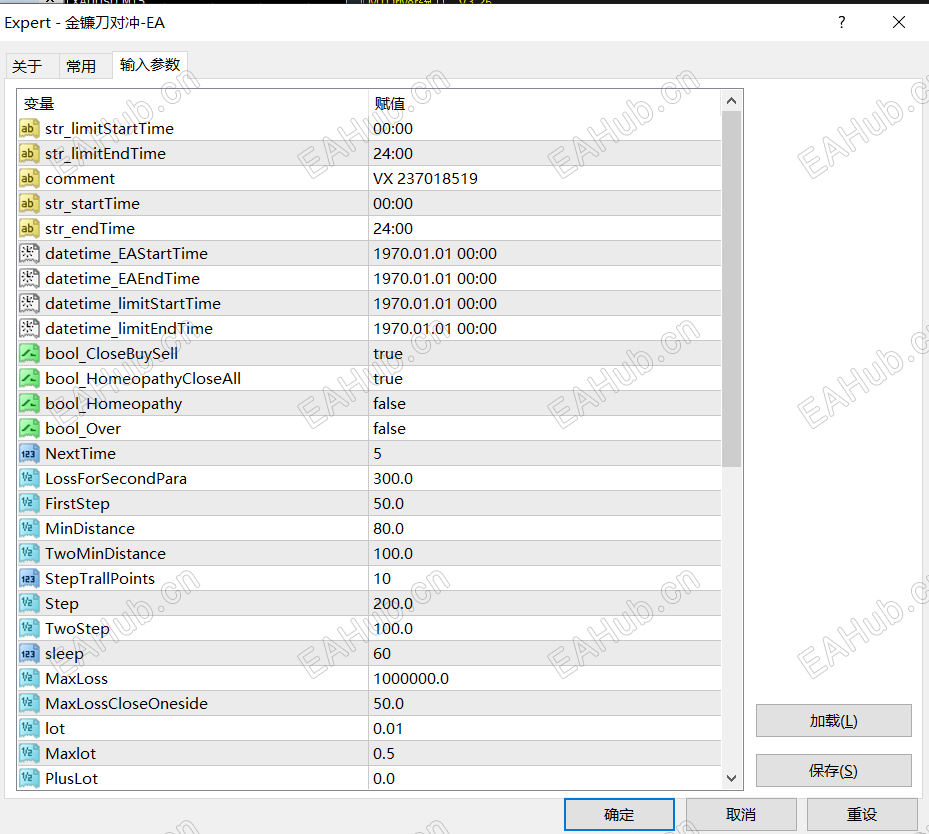The image size is (929, 834).
Task: Select the lot value 0.01
Action: click(x=388, y=729)
